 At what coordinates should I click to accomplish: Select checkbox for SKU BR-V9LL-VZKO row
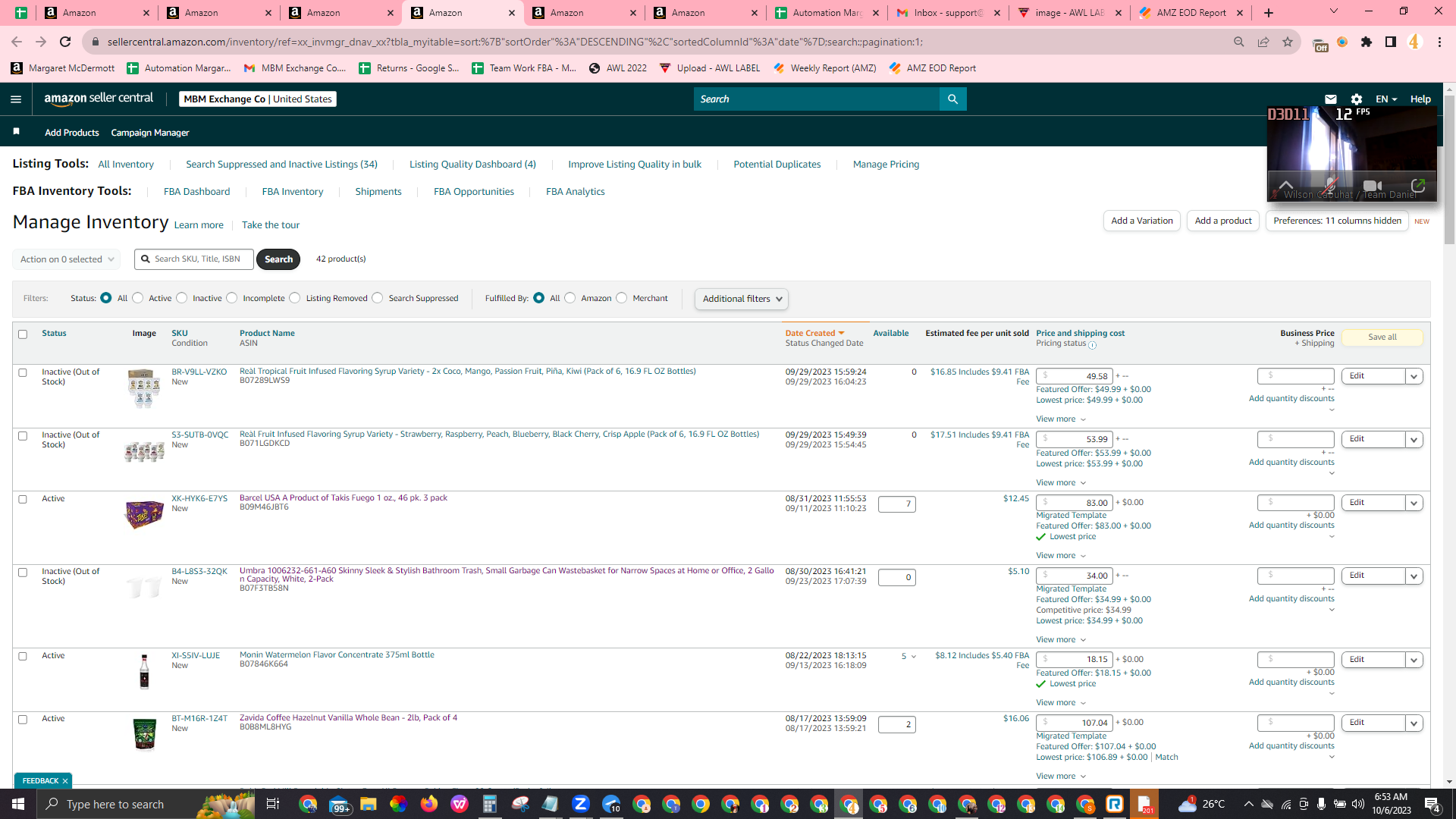[23, 373]
